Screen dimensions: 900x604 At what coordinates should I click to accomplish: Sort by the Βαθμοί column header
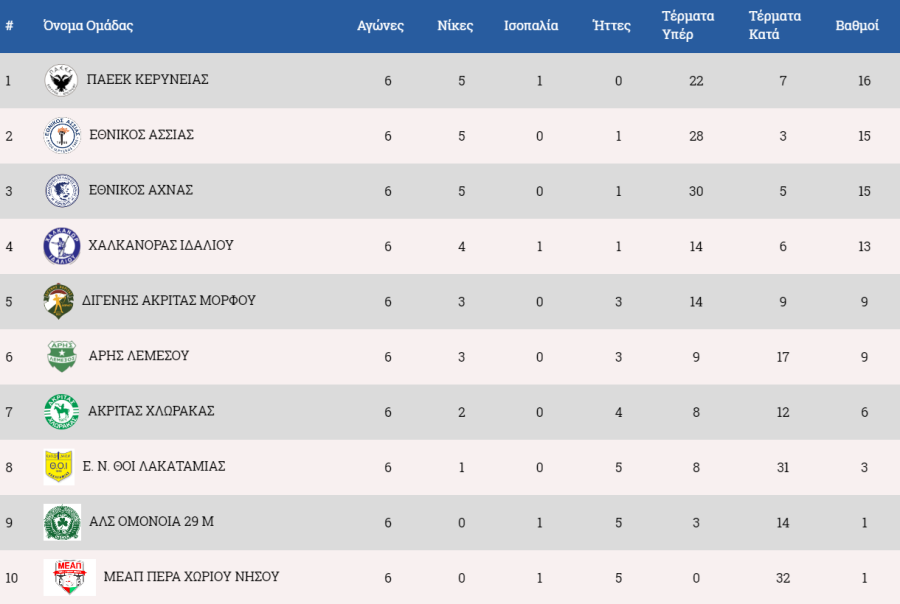pyautogui.click(x=857, y=25)
